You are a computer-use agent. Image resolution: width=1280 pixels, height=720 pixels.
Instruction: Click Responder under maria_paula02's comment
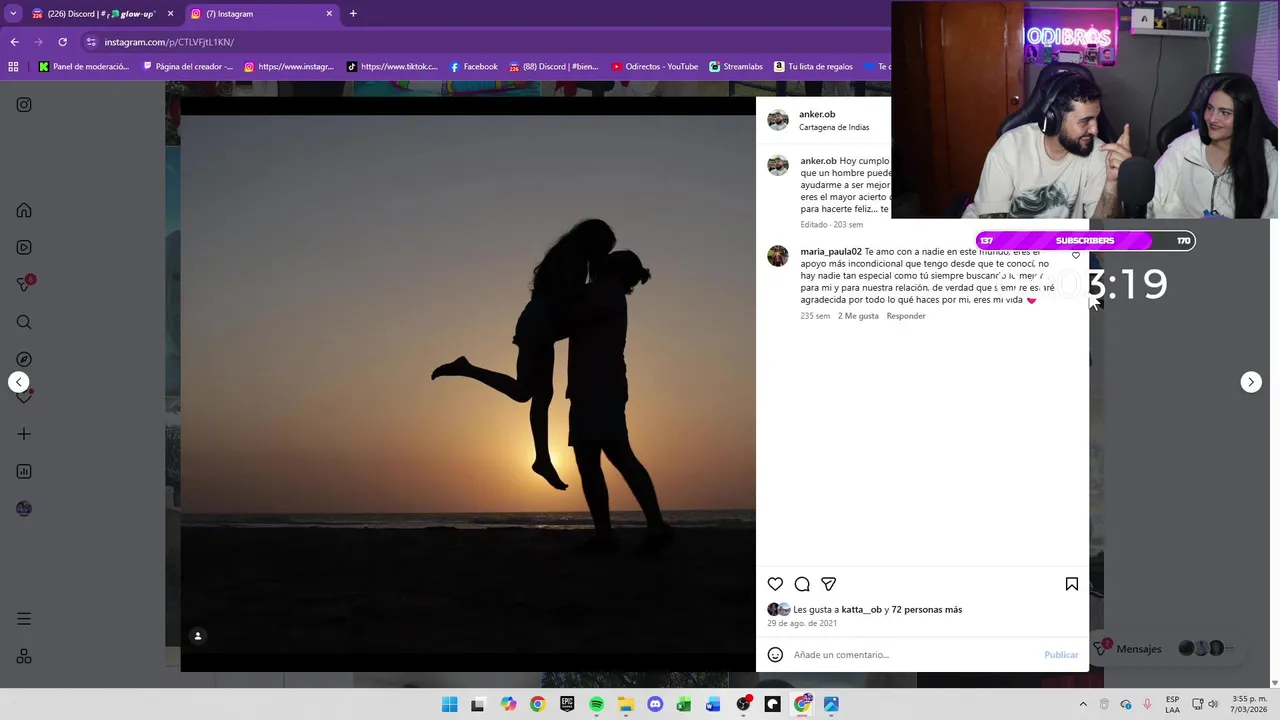coord(906,316)
